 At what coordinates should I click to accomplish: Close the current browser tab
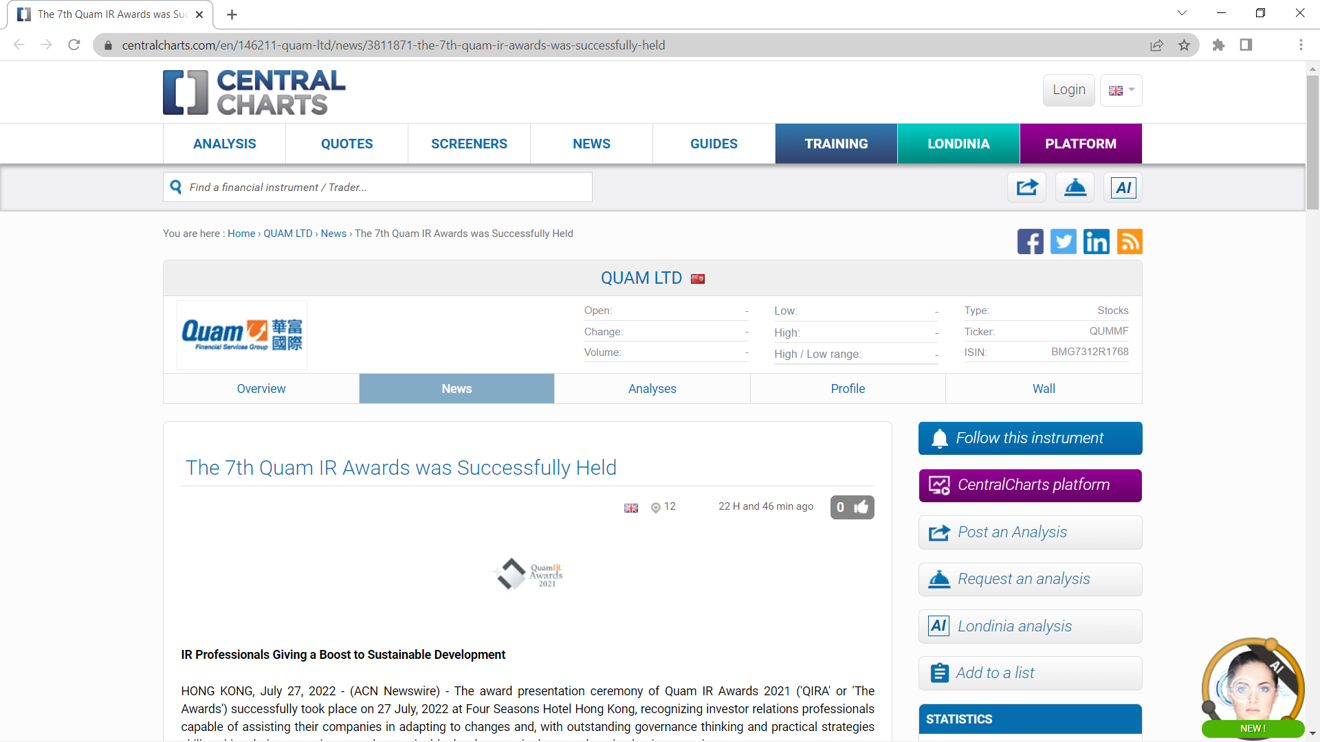click(199, 14)
